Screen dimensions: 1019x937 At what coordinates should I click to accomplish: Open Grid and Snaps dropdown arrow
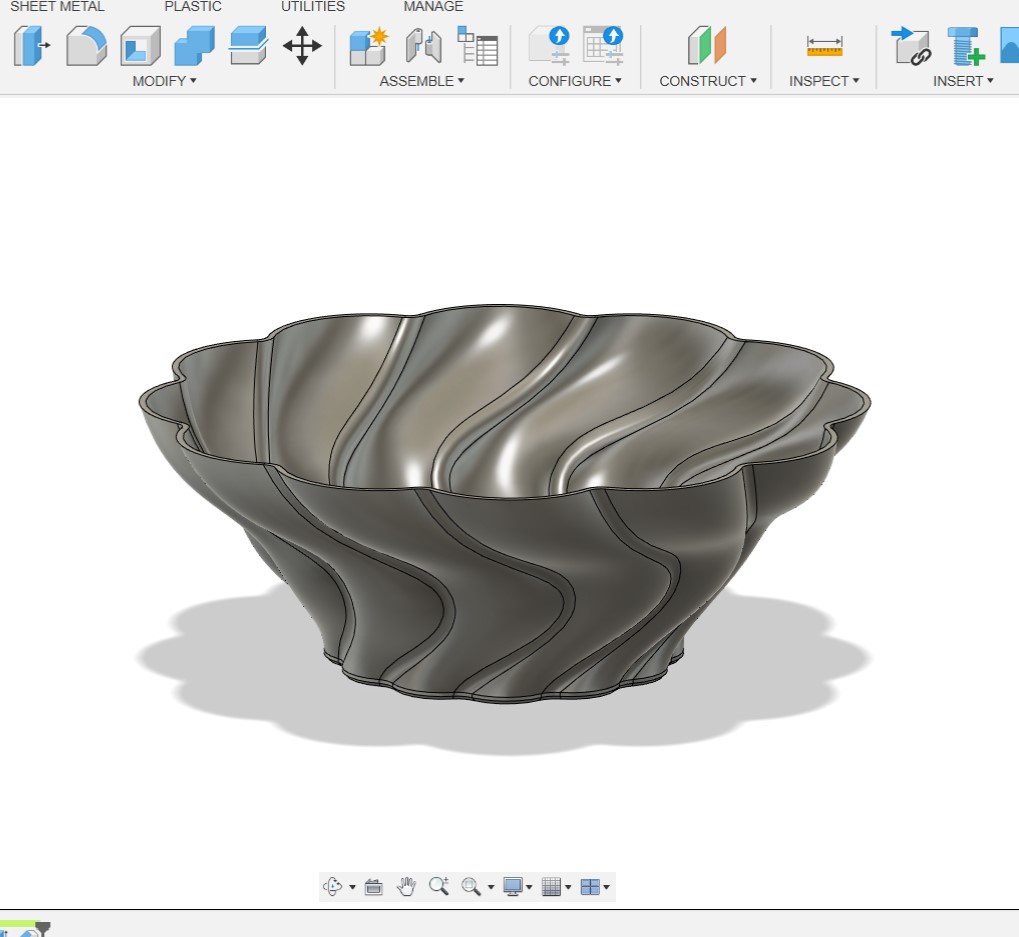click(568, 887)
